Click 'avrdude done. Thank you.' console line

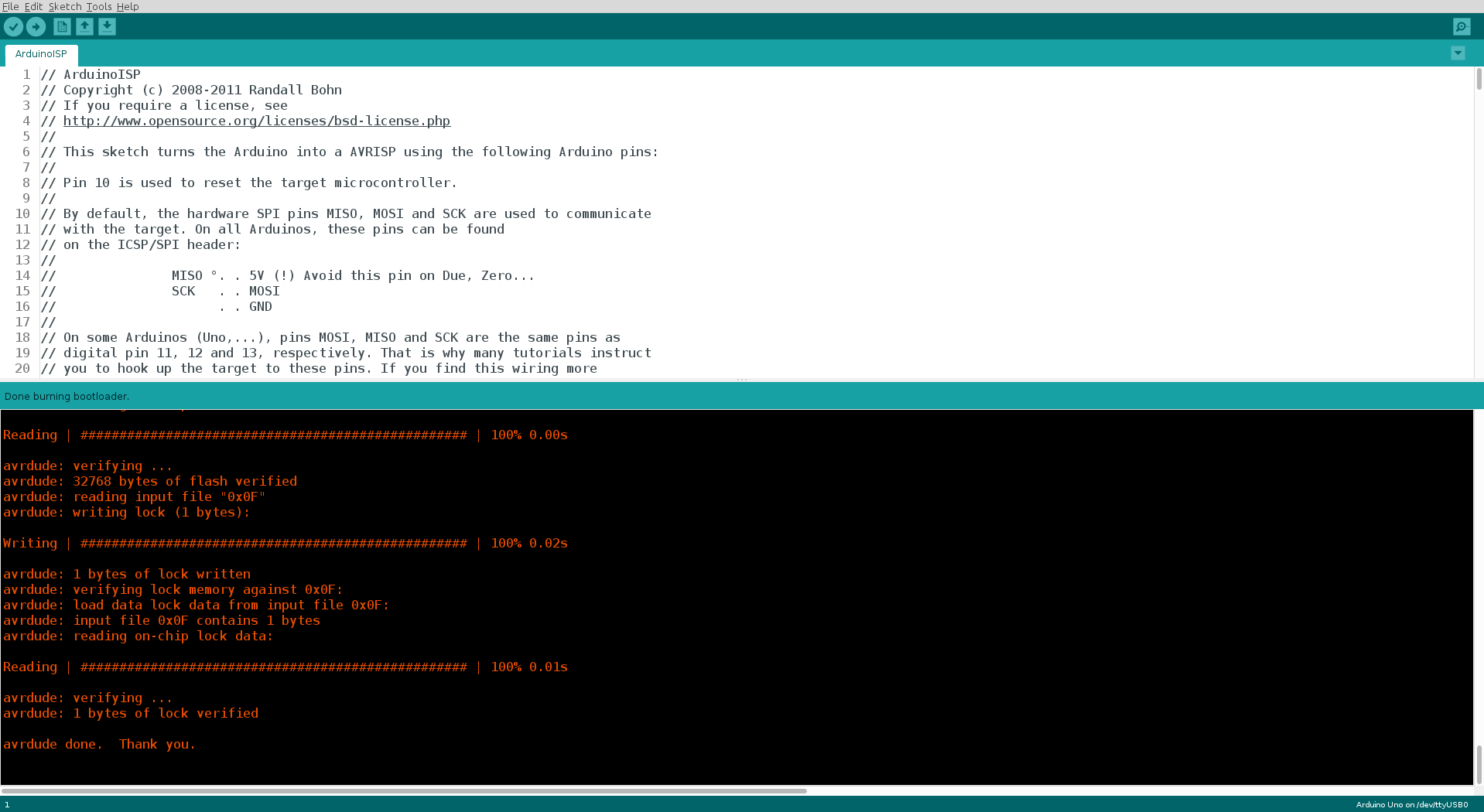(x=99, y=744)
